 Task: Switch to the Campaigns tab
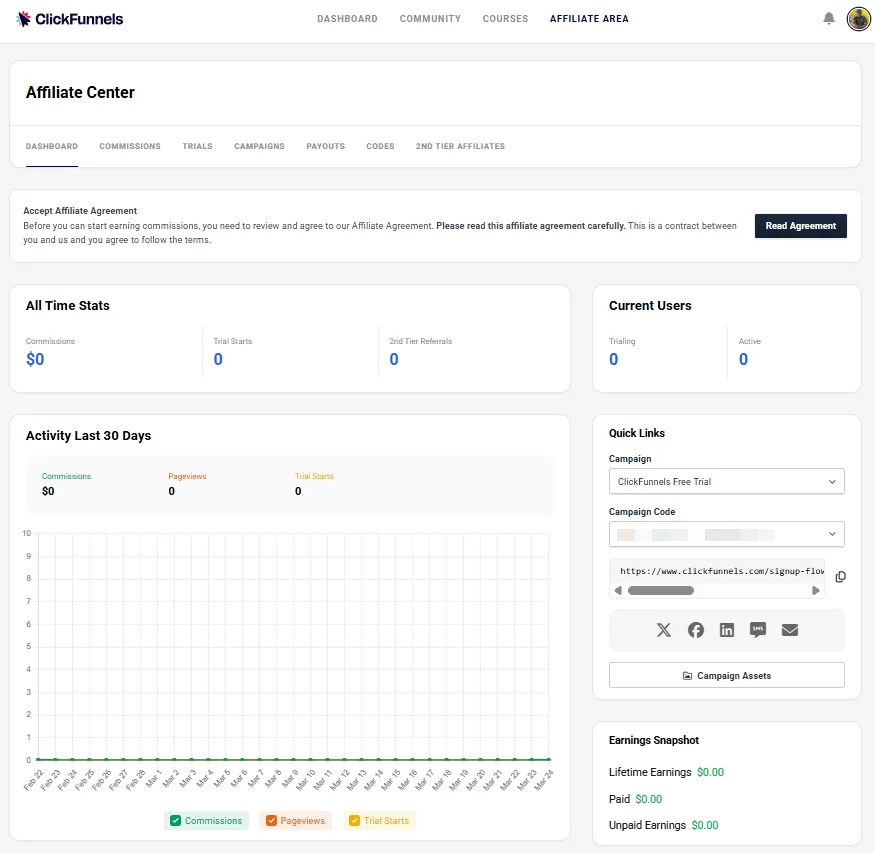click(x=259, y=146)
